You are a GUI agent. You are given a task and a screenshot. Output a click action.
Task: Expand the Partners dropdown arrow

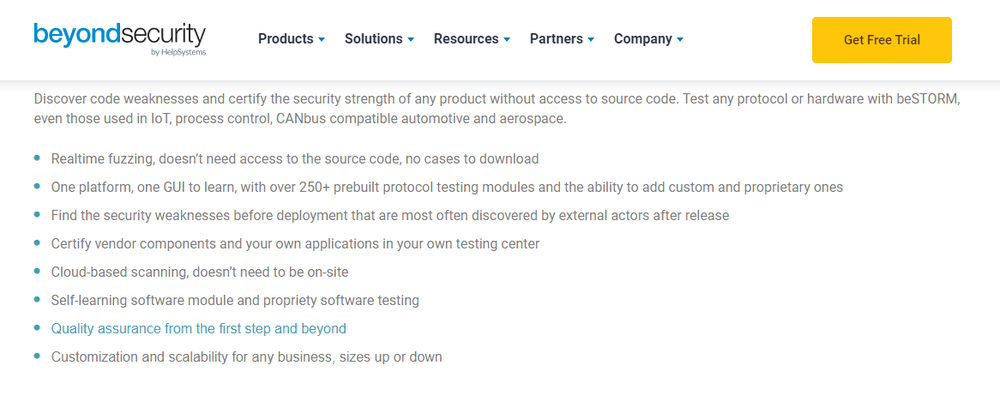[x=591, y=40]
